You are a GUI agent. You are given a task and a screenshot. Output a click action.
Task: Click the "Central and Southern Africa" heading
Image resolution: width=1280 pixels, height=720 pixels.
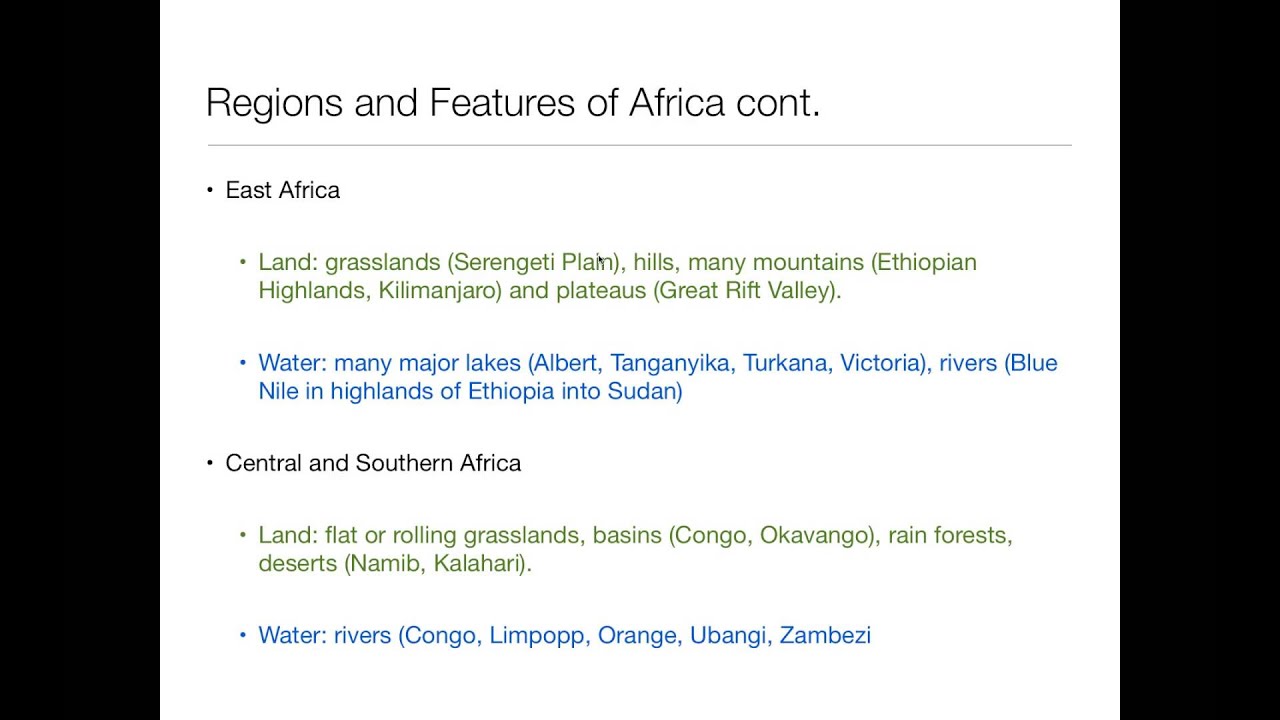(x=373, y=463)
